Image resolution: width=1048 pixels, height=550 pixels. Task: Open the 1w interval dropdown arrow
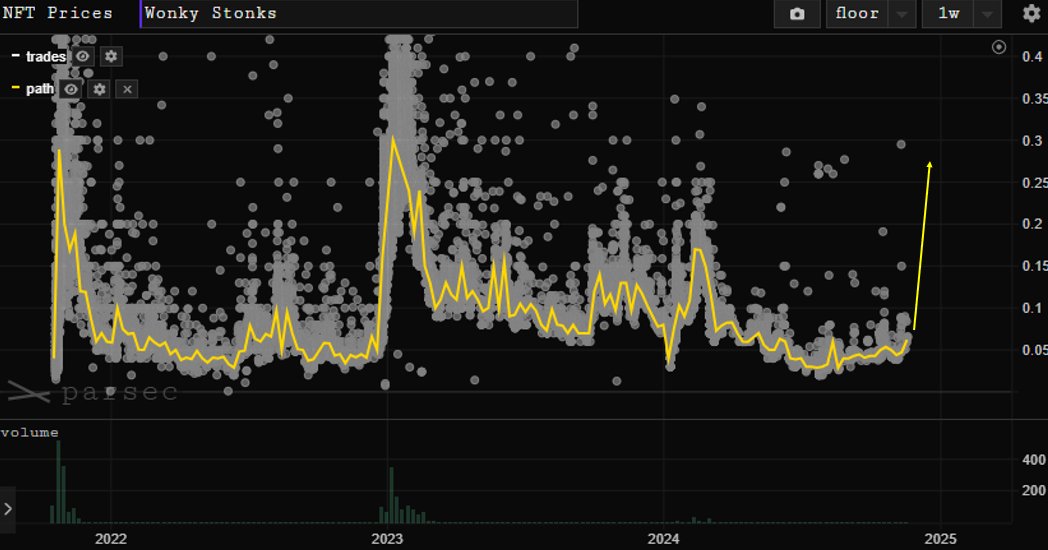(987, 14)
